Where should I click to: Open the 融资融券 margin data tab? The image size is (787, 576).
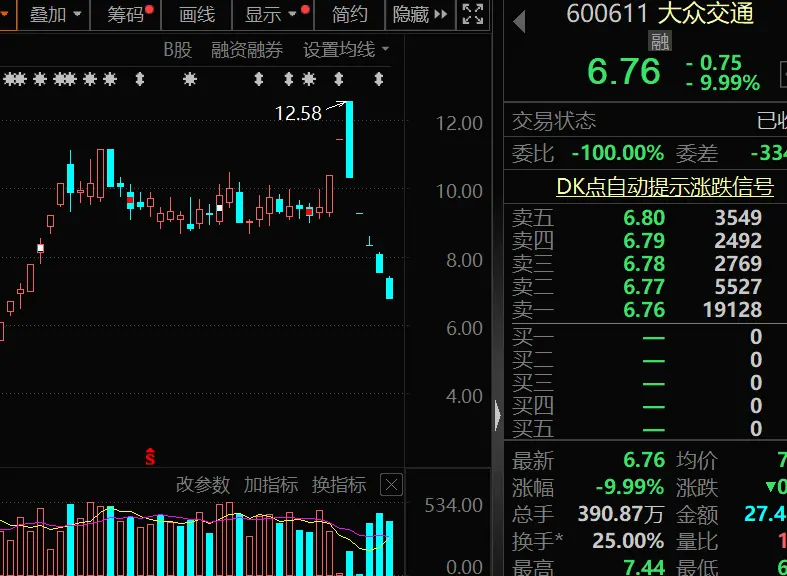click(x=246, y=50)
